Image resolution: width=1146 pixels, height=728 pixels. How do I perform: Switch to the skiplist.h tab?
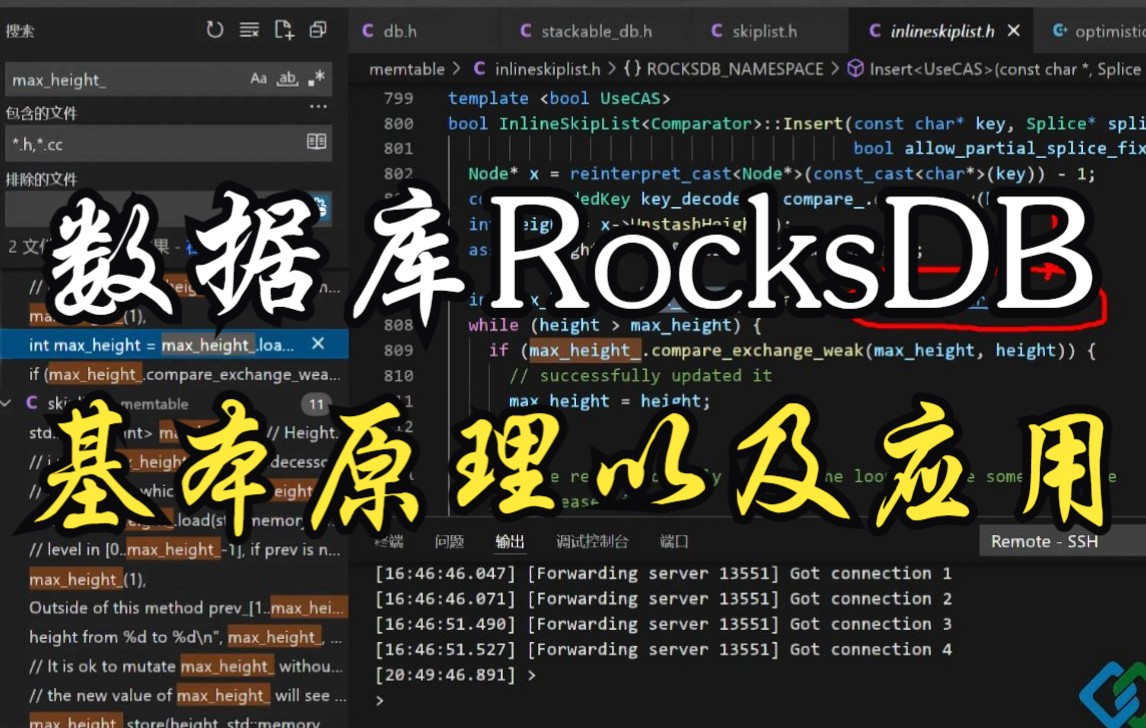[770, 30]
